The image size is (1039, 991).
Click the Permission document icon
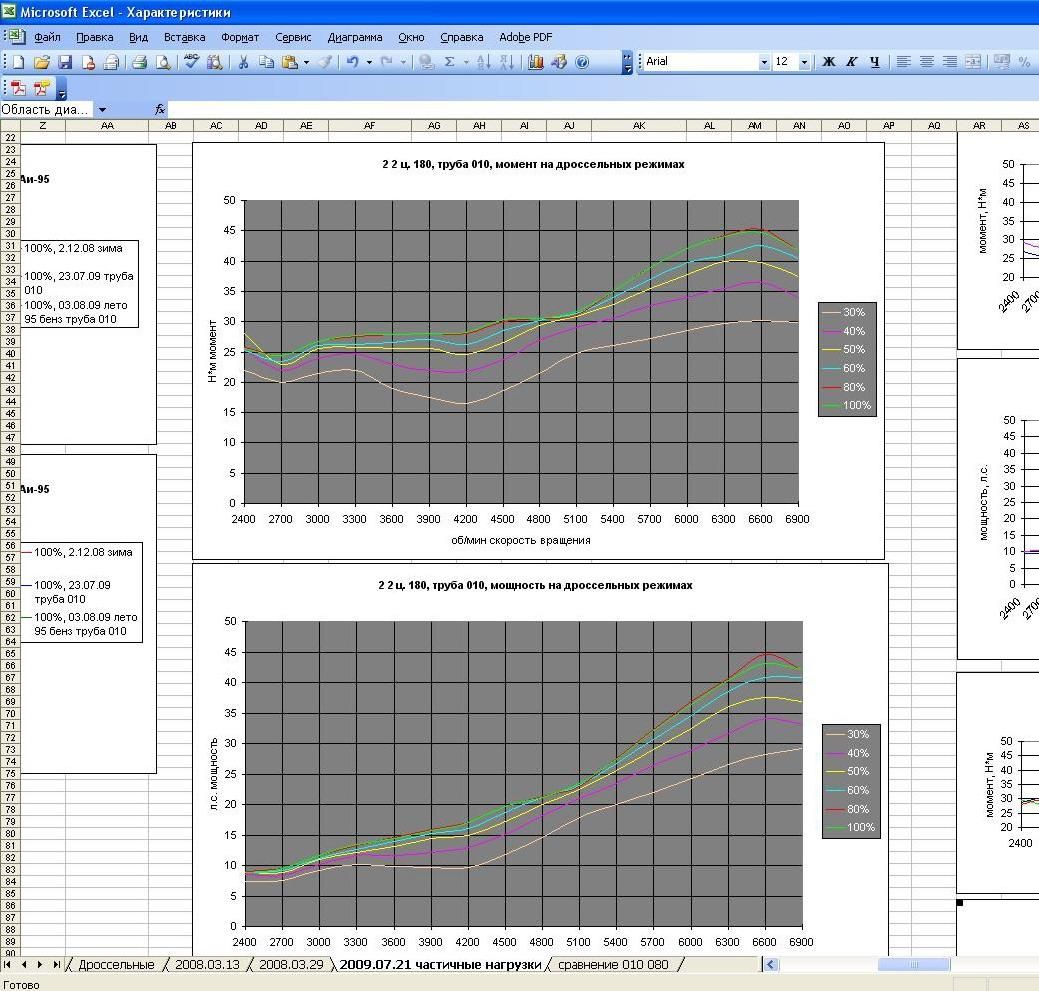(x=88, y=62)
